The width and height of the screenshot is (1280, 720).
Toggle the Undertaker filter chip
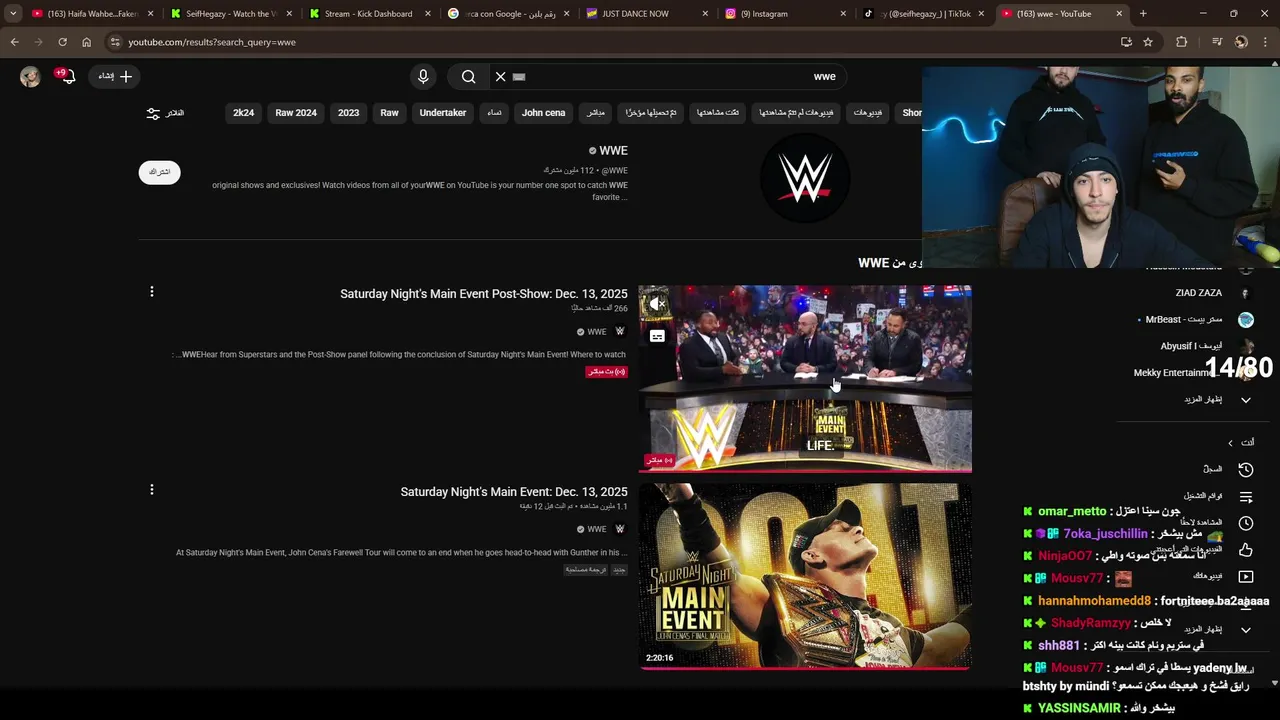pyautogui.click(x=443, y=113)
